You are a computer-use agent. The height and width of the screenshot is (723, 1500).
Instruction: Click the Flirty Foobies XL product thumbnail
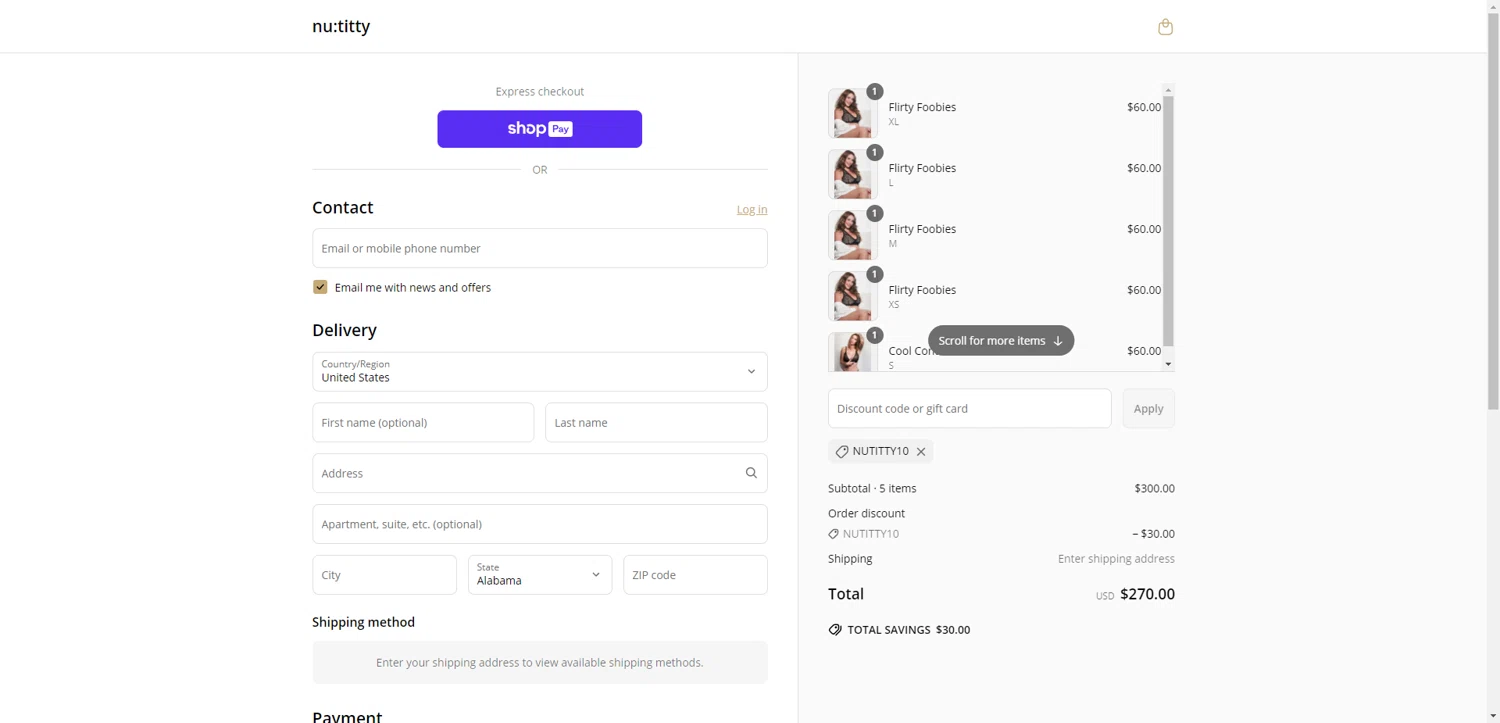point(852,113)
